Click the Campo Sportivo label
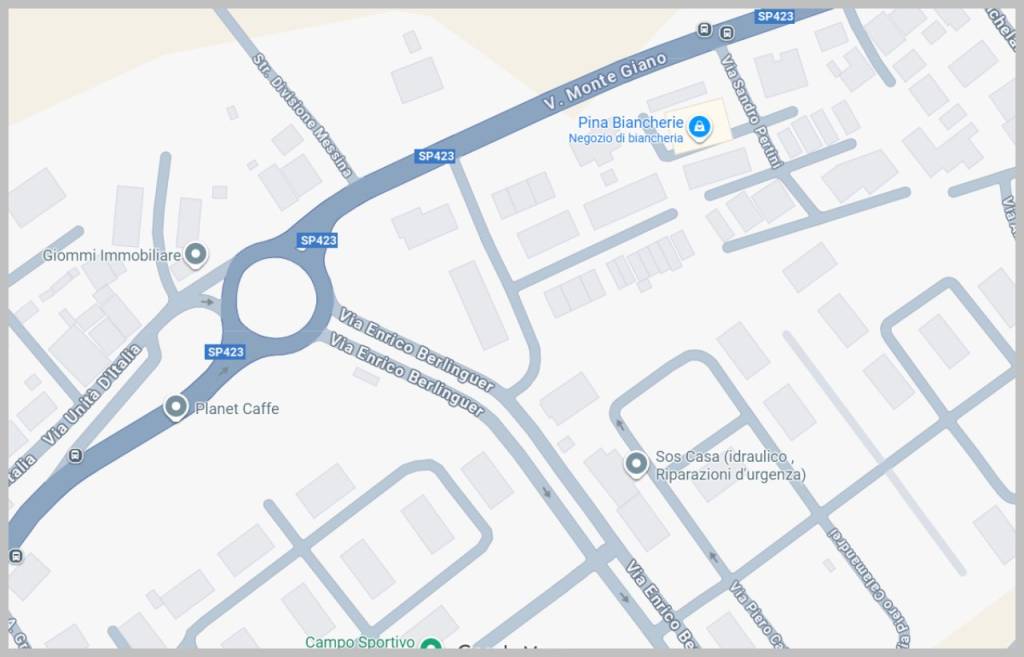1024x657 pixels. (360, 643)
